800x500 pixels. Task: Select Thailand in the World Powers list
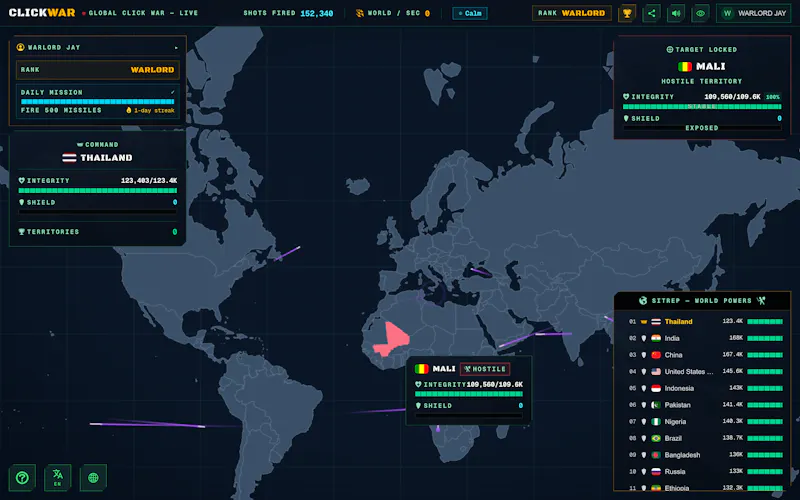[x=702, y=321]
